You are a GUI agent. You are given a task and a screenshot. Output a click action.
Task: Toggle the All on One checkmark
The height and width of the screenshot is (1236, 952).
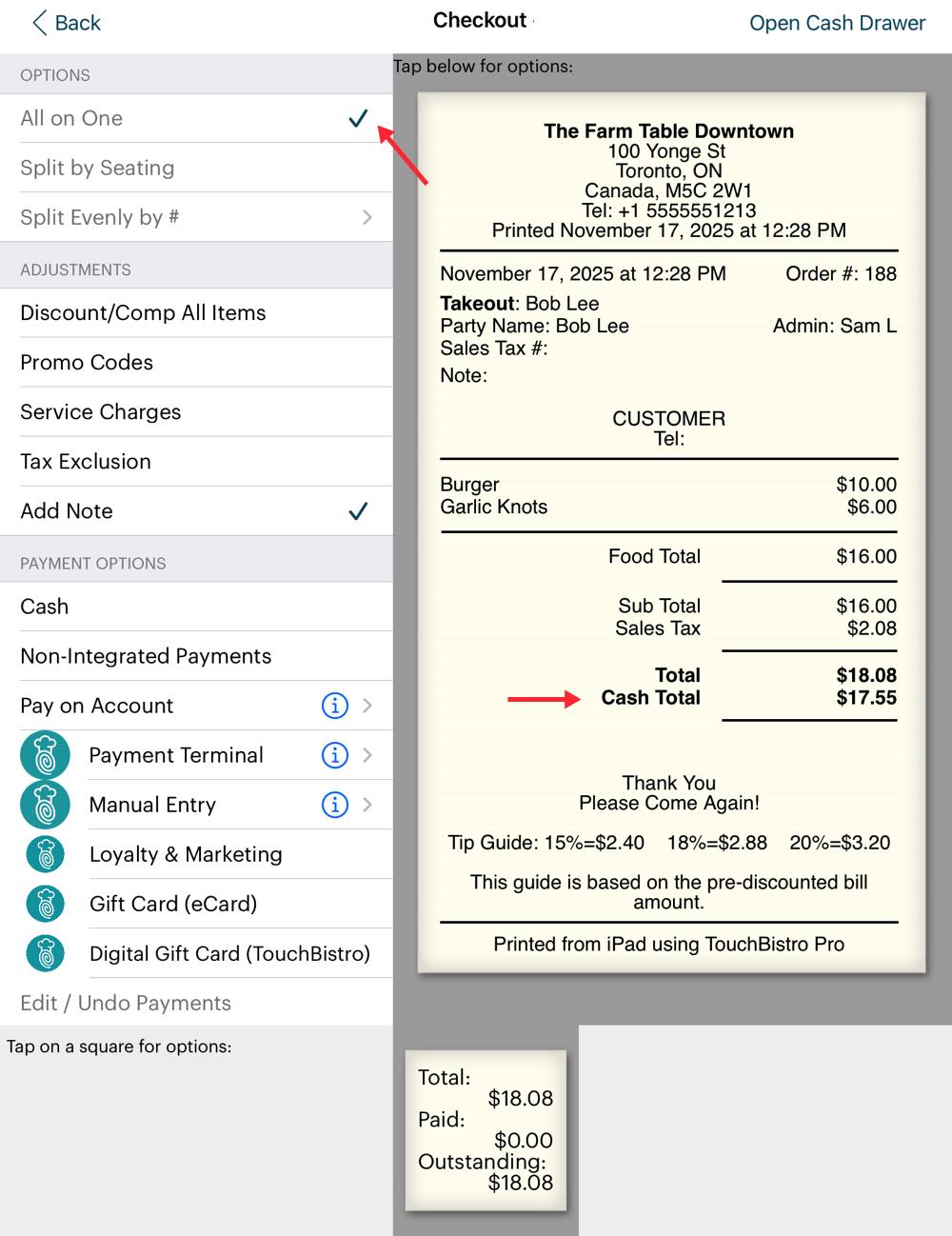click(358, 118)
